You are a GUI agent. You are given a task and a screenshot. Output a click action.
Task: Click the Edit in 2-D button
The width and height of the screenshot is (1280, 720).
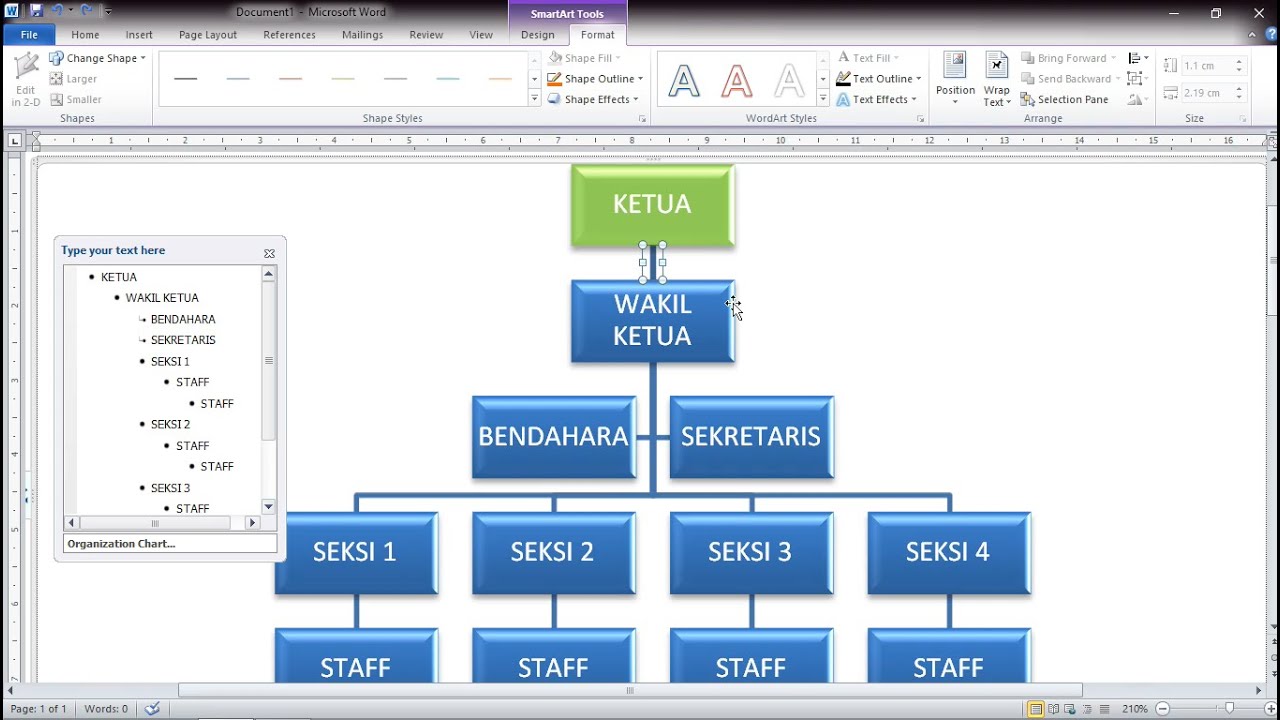(x=26, y=80)
